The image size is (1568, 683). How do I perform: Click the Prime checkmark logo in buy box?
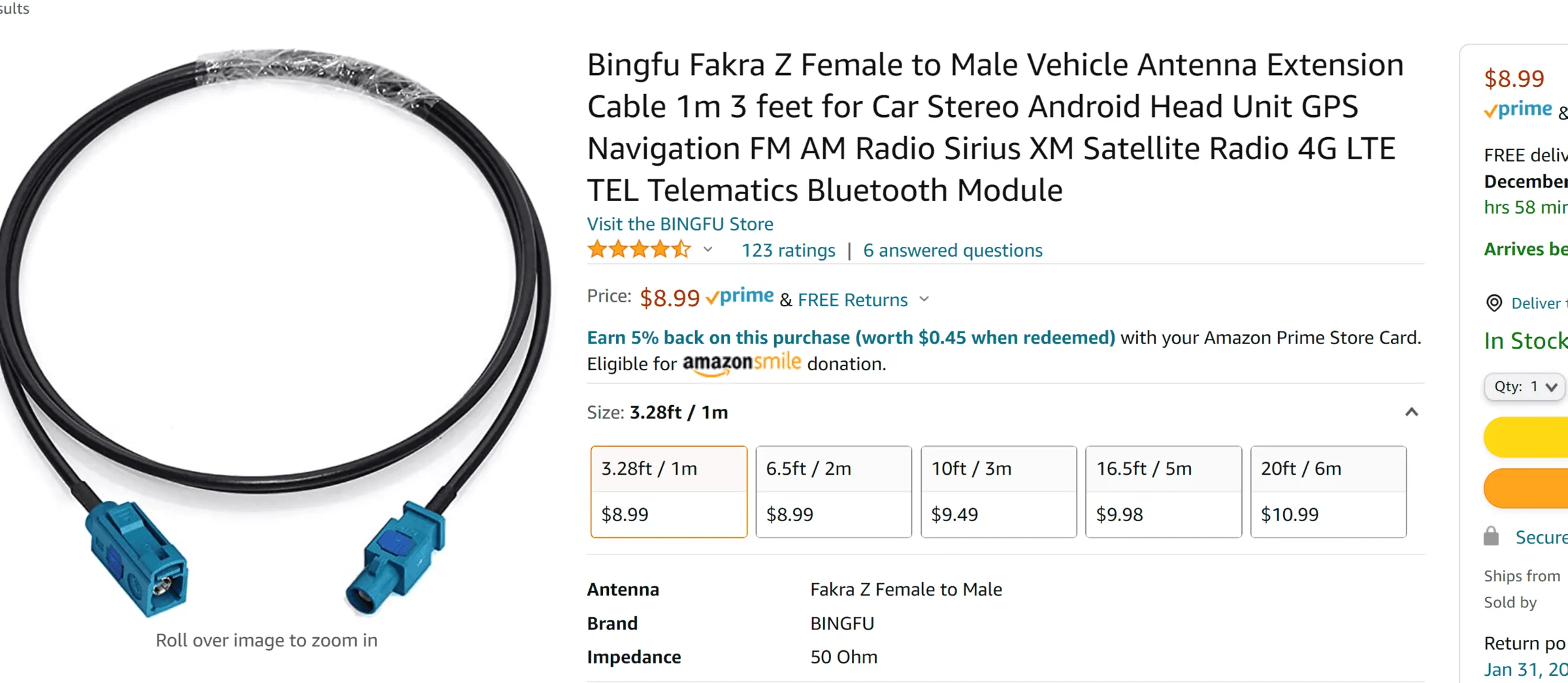tap(1518, 110)
